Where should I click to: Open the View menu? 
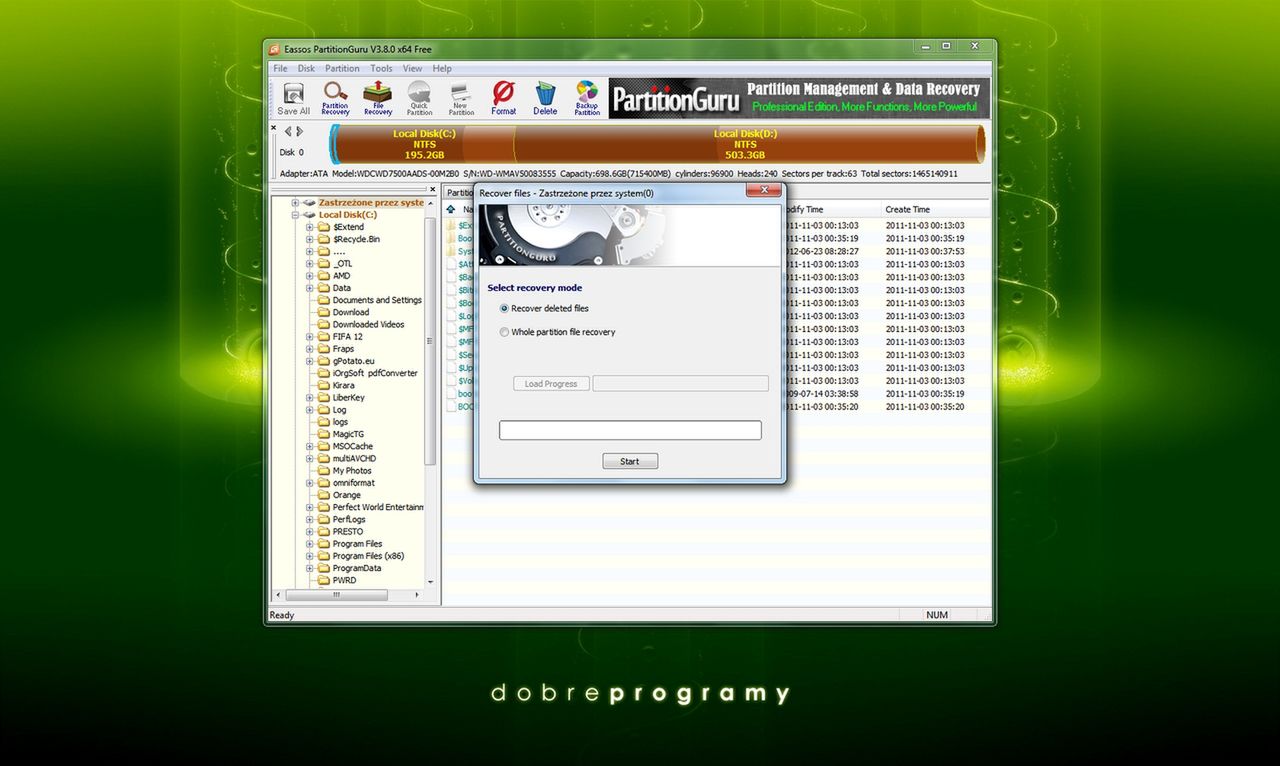413,69
